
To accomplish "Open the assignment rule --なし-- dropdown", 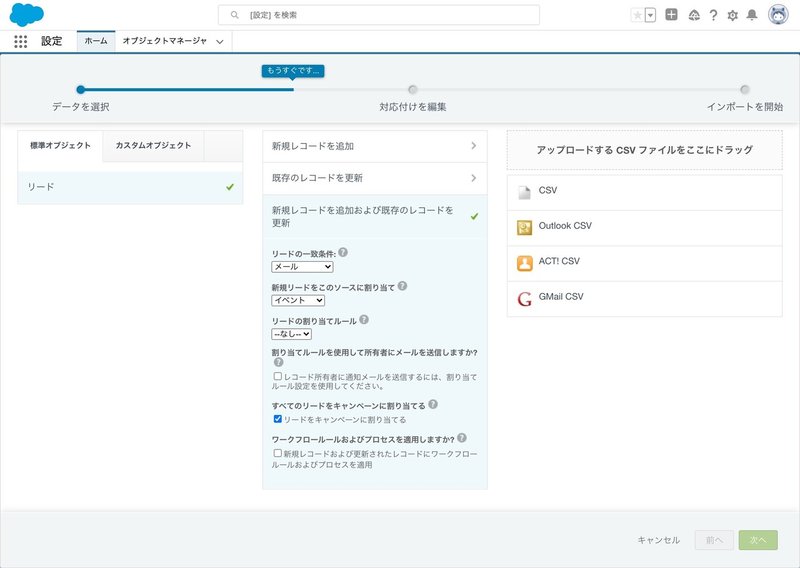I will pos(291,334).
